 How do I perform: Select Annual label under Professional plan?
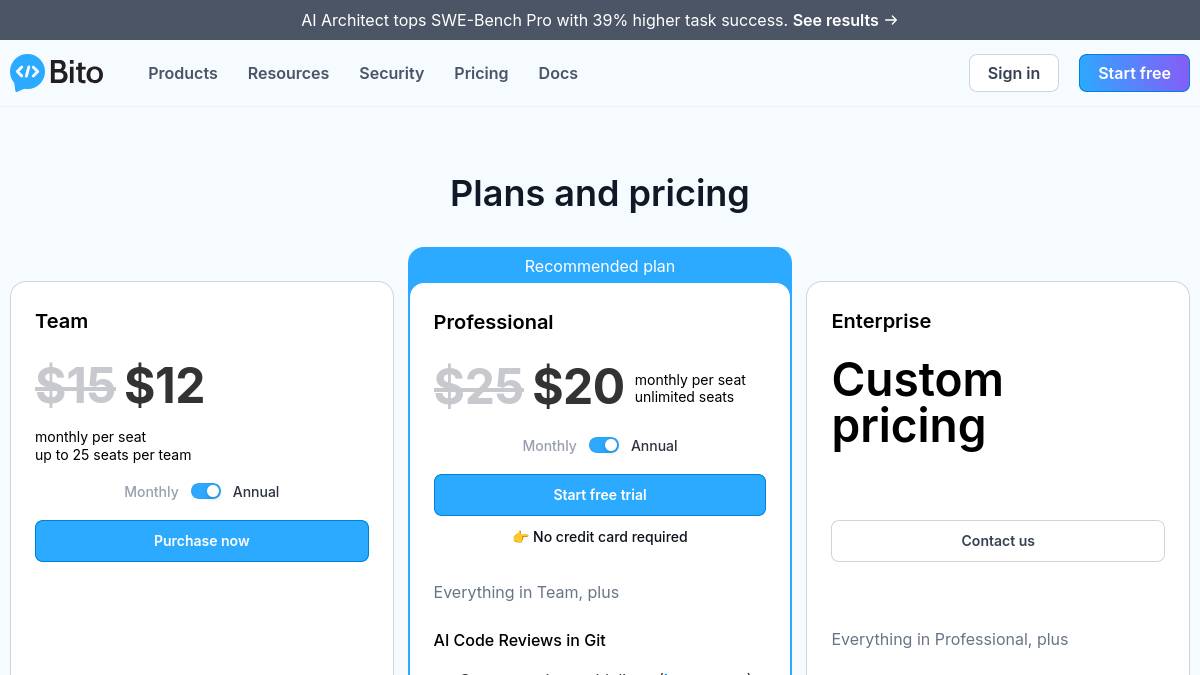pyautogui.click(x=654, y=446)
